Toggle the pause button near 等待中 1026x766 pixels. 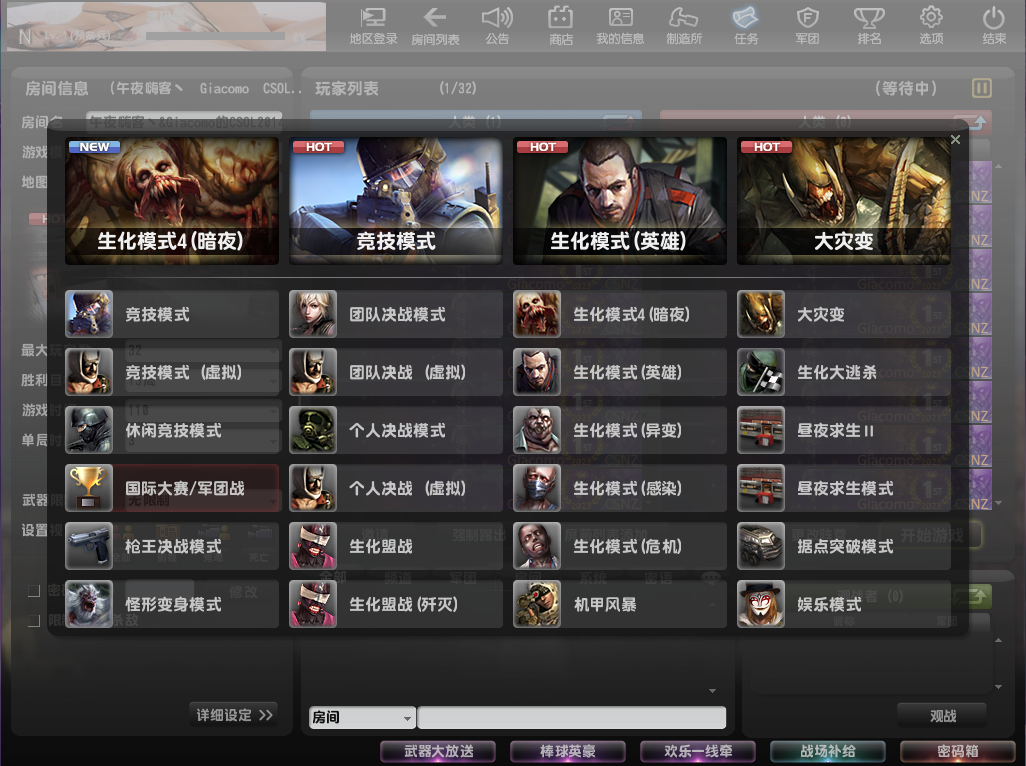(982, 88)
